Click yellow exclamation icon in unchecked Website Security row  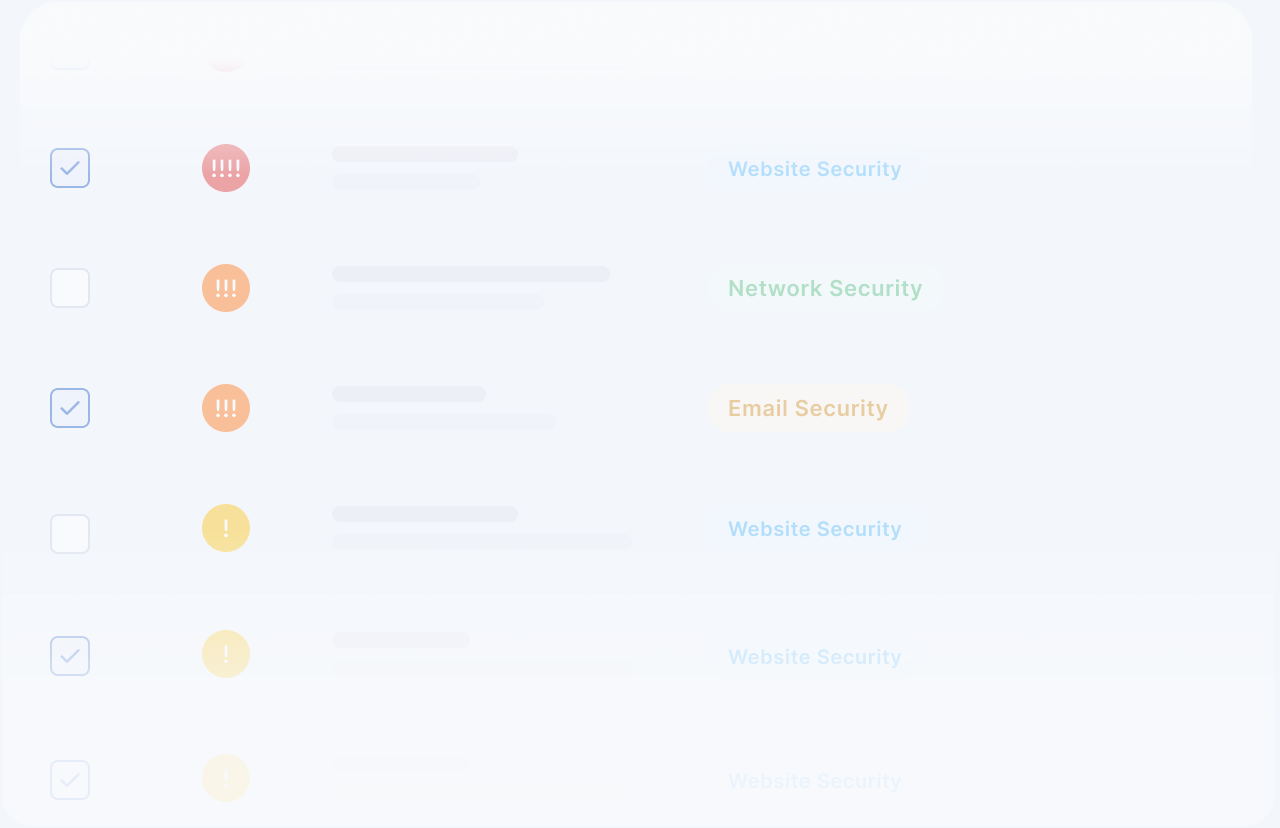[x=226, y=528]
